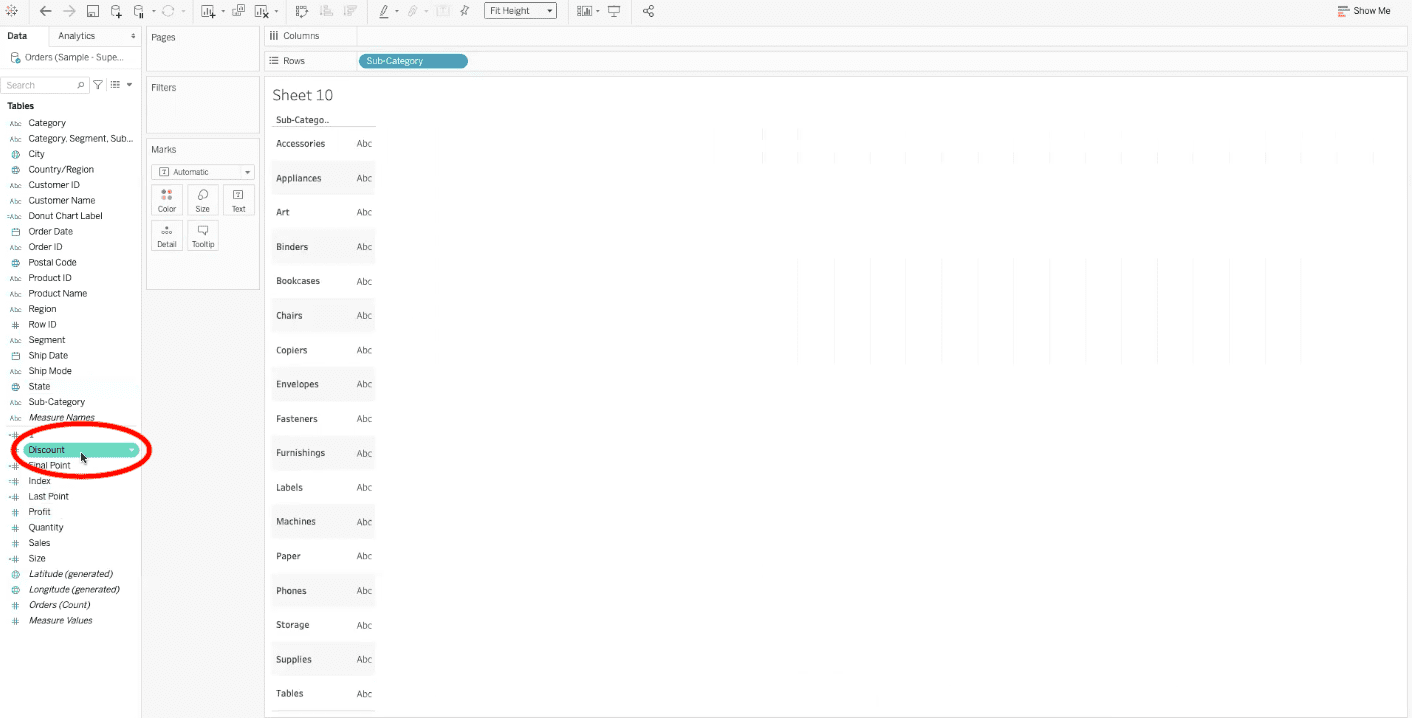Open the Fit Height dropdown
The width and height of the screenshot is (1412, 718).
pyautogui.click(x=520, y=11)
